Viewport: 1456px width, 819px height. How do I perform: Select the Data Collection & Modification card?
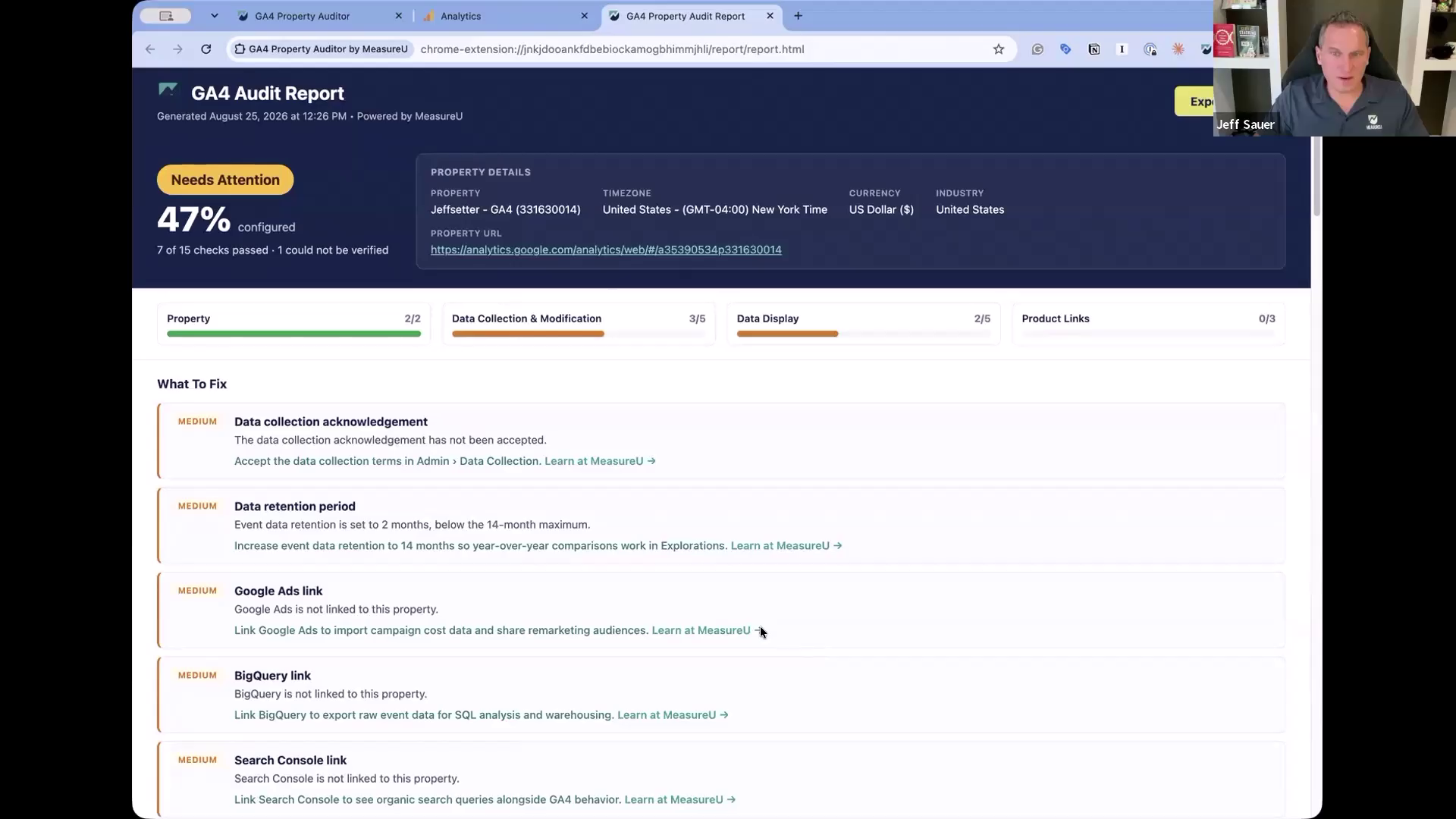point(579,324)
